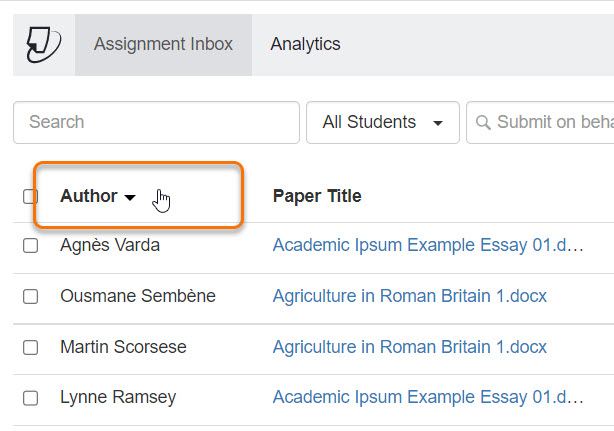
Task: Select the checkbox beside Ousmane Sembène
Action: [30, 296]
